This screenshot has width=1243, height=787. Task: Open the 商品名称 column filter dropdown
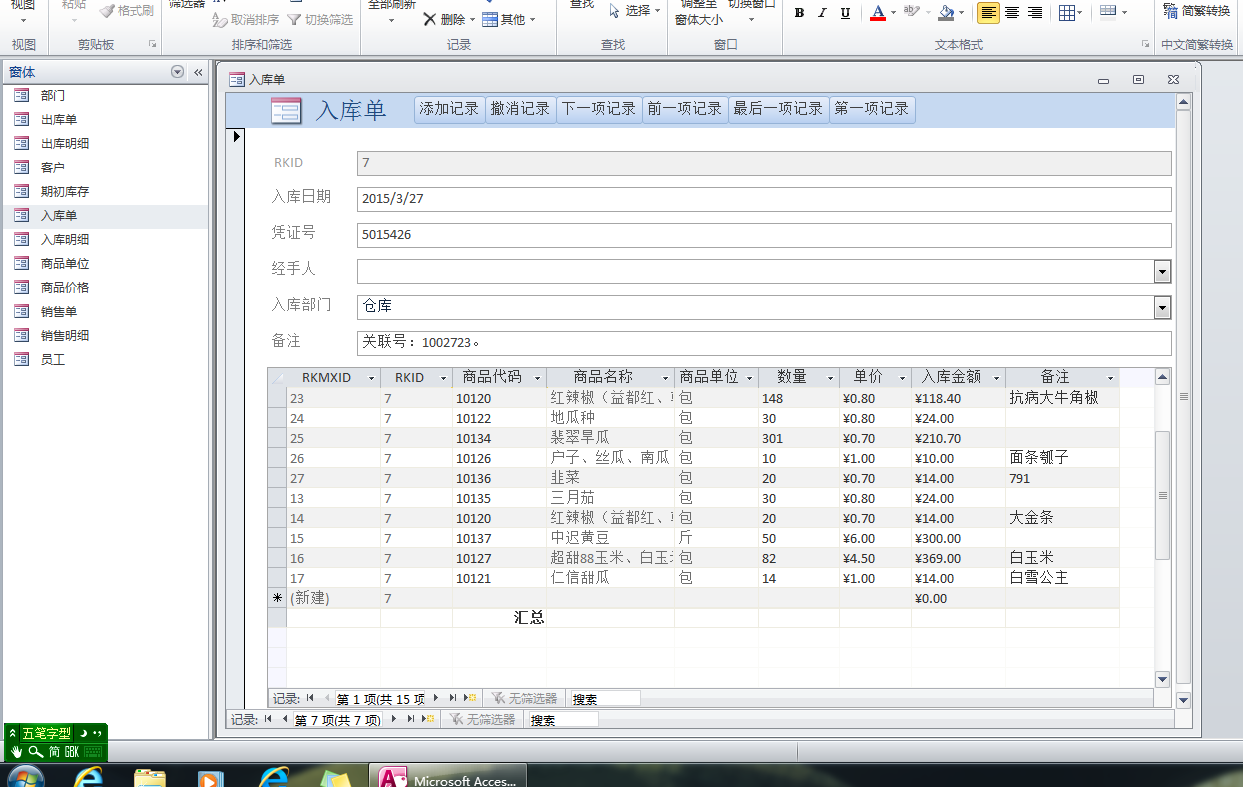666,378
